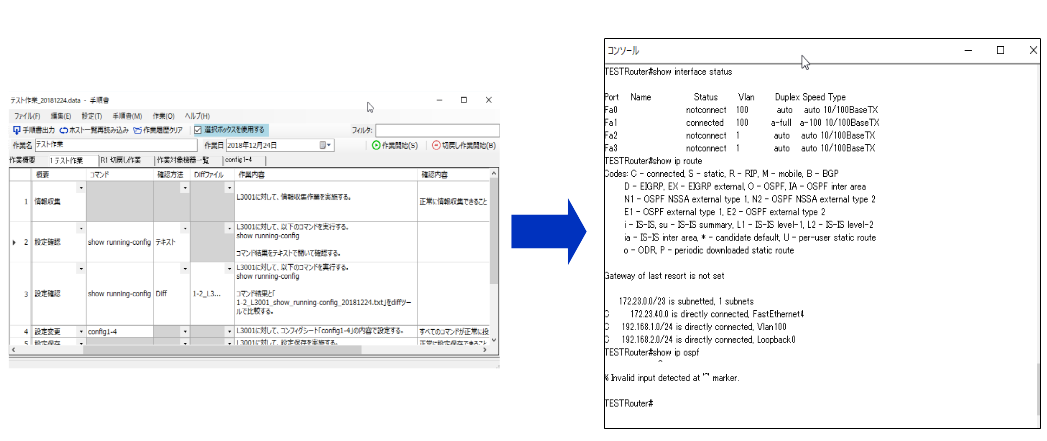Start work with green 作業開始 icon
Screen dimensions: 1047x441
tap(376, 146)
